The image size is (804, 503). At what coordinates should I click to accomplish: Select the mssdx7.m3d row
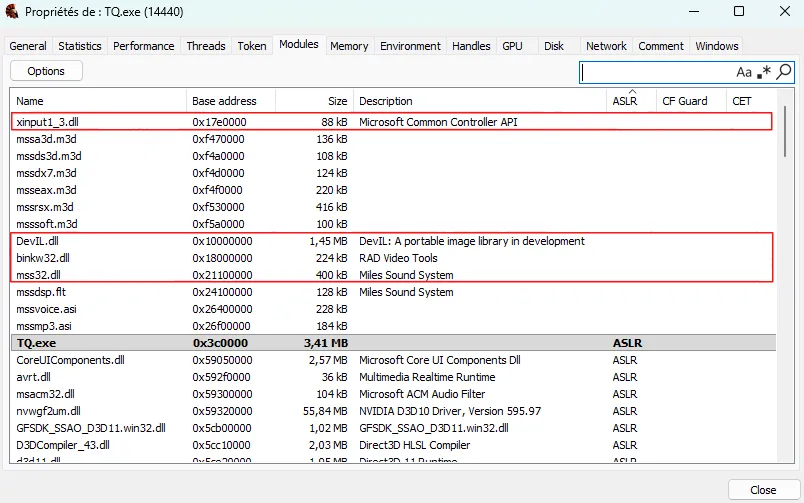[x=393, y=173]
